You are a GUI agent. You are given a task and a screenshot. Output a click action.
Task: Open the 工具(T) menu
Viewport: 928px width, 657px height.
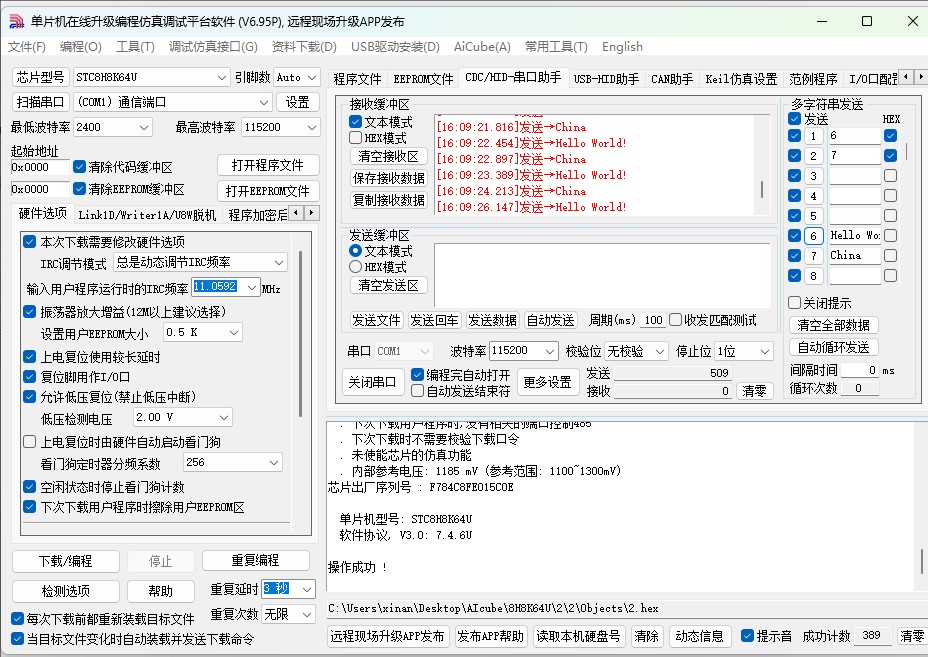pos(135,47)
